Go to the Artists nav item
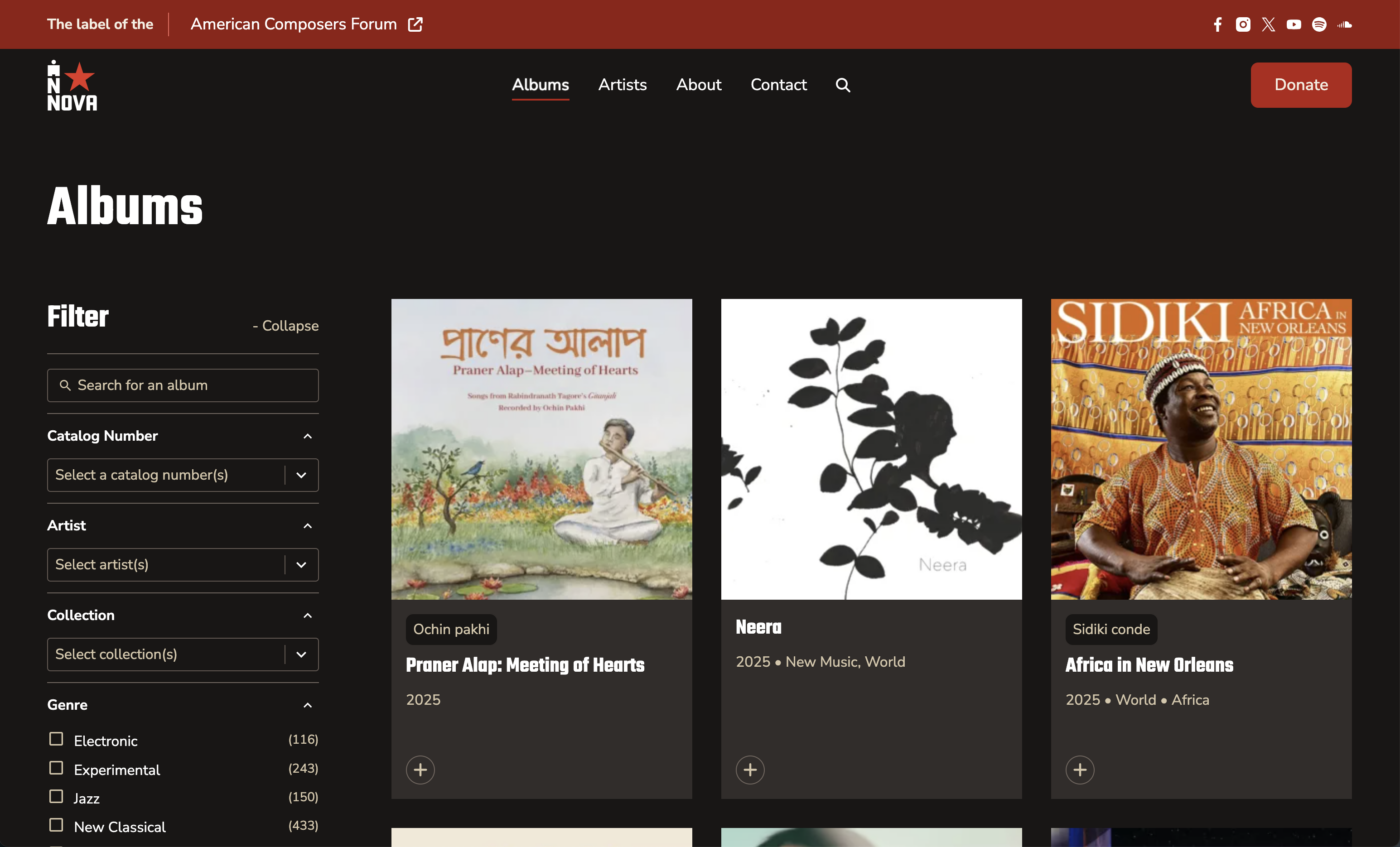Image resolution: width=1400 pixels, height=847 pixels. click(623, 85)
